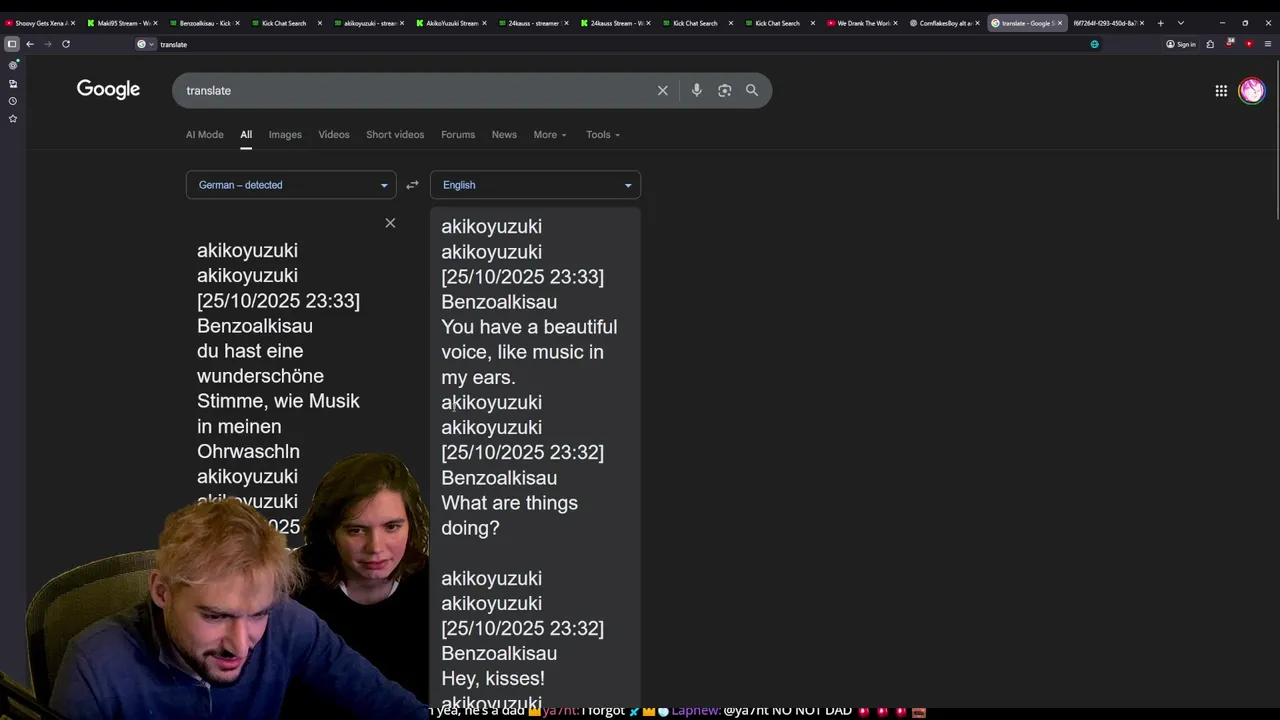Switch to Images results

[x=285, y=135]
